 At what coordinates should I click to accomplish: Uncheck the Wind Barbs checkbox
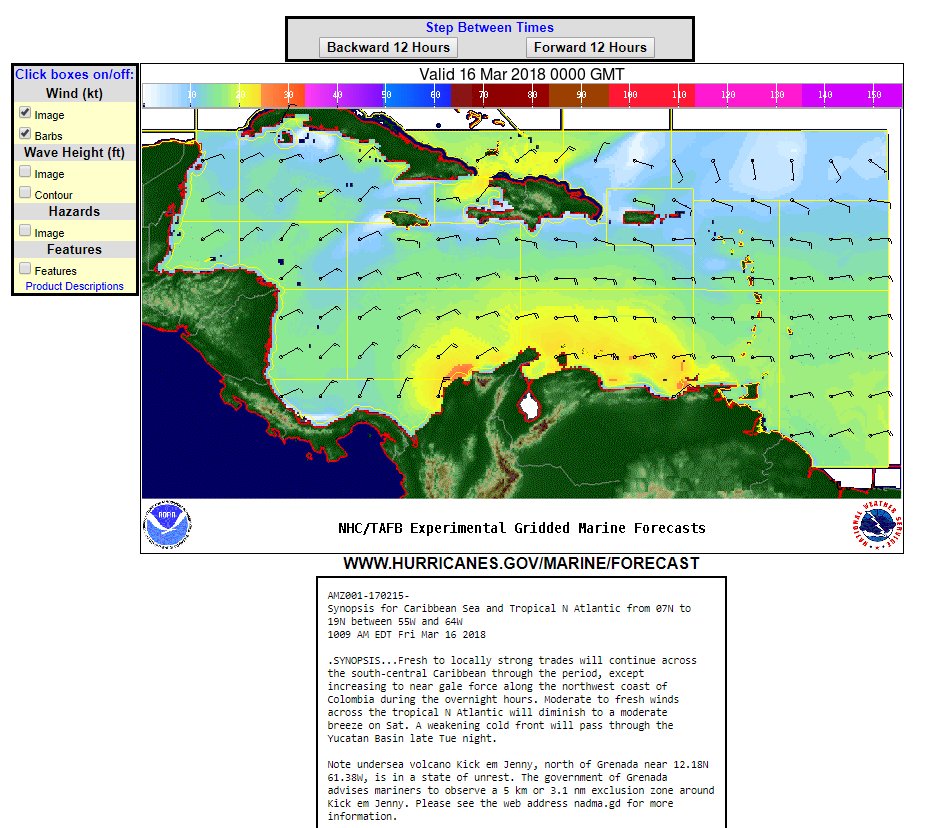tap(25, 134)
